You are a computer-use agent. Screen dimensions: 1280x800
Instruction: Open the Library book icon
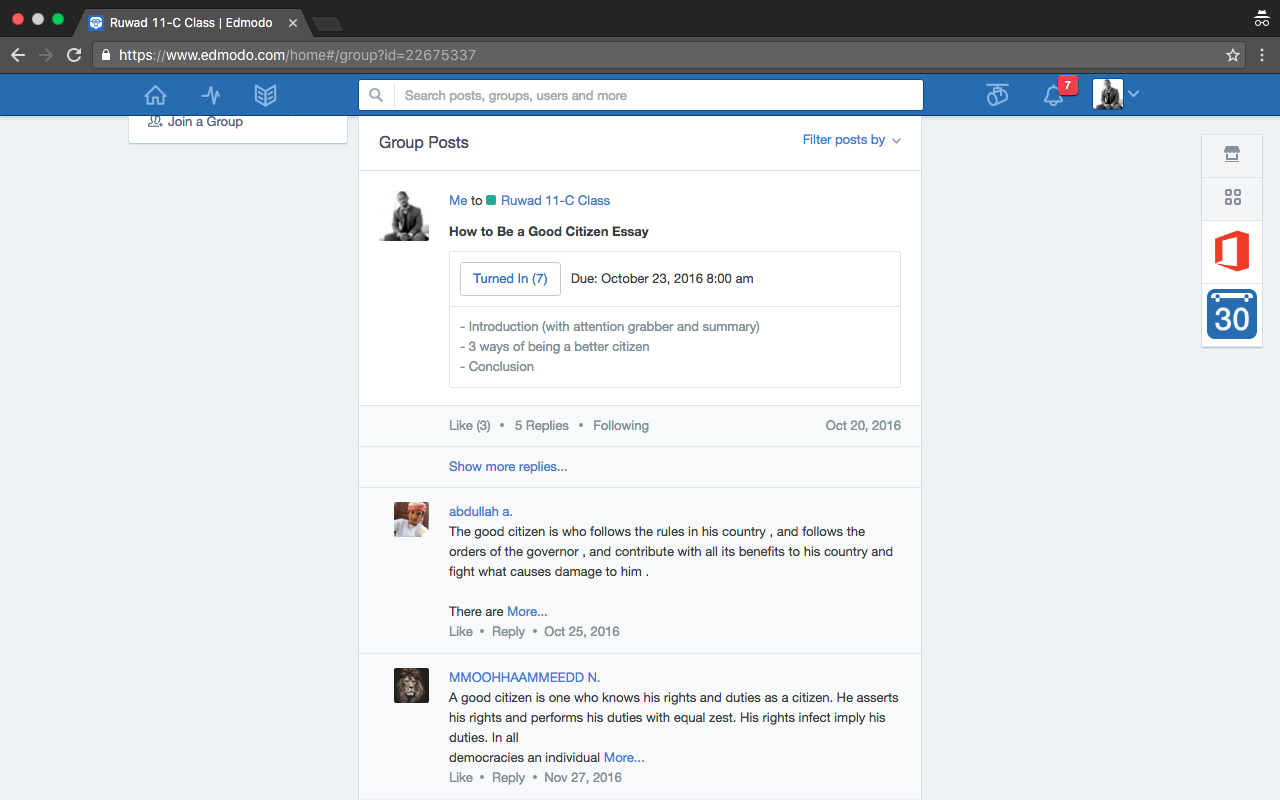coord(265,95)
